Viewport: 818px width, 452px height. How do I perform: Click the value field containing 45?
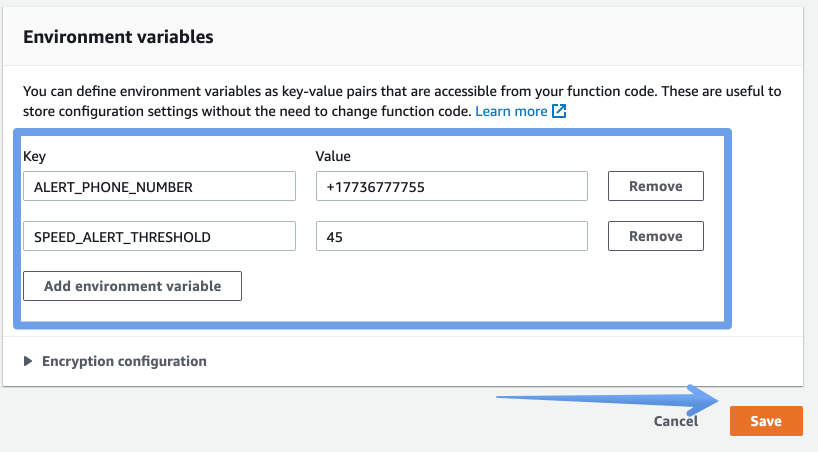pyautogui.click(x=452, y=236)
